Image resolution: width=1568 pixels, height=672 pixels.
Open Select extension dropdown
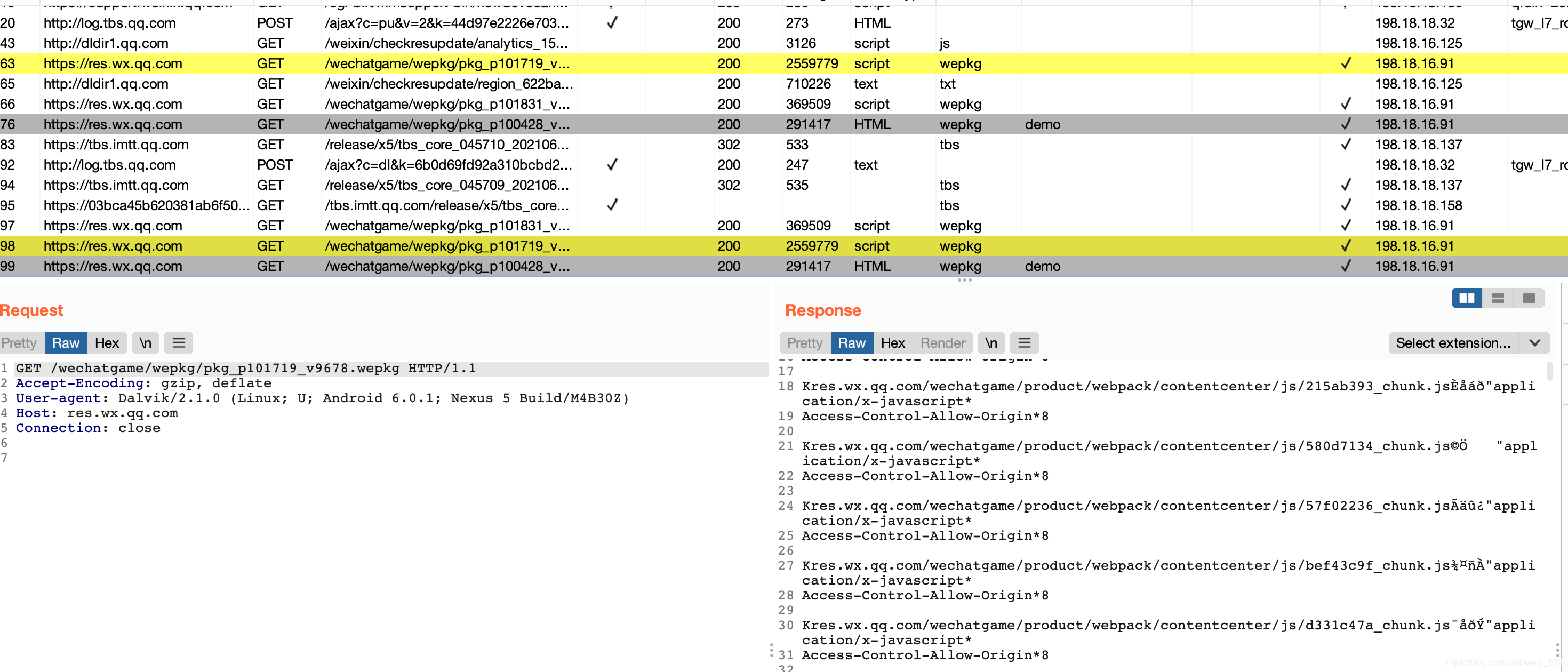coord(1452,343)
